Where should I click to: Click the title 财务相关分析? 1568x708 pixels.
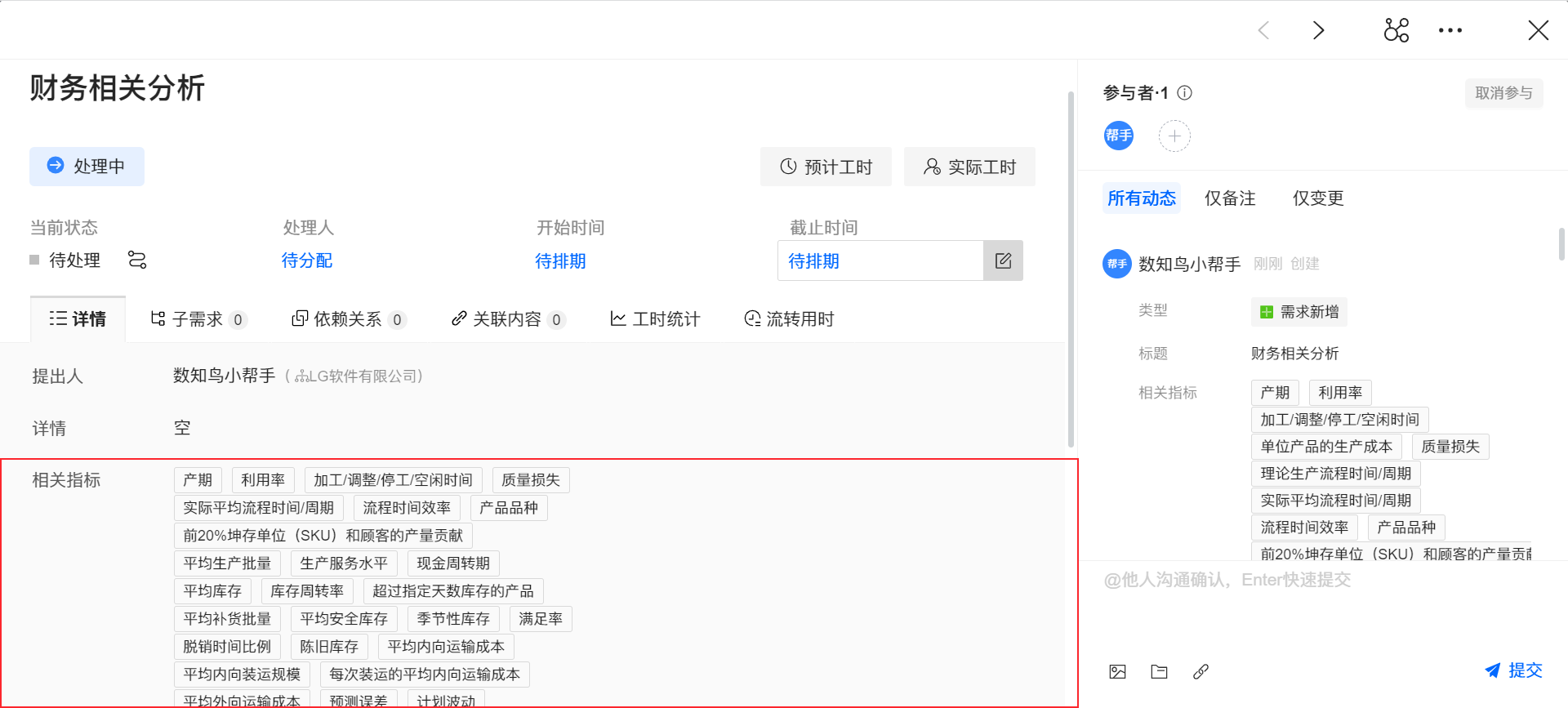pos(118,88)
